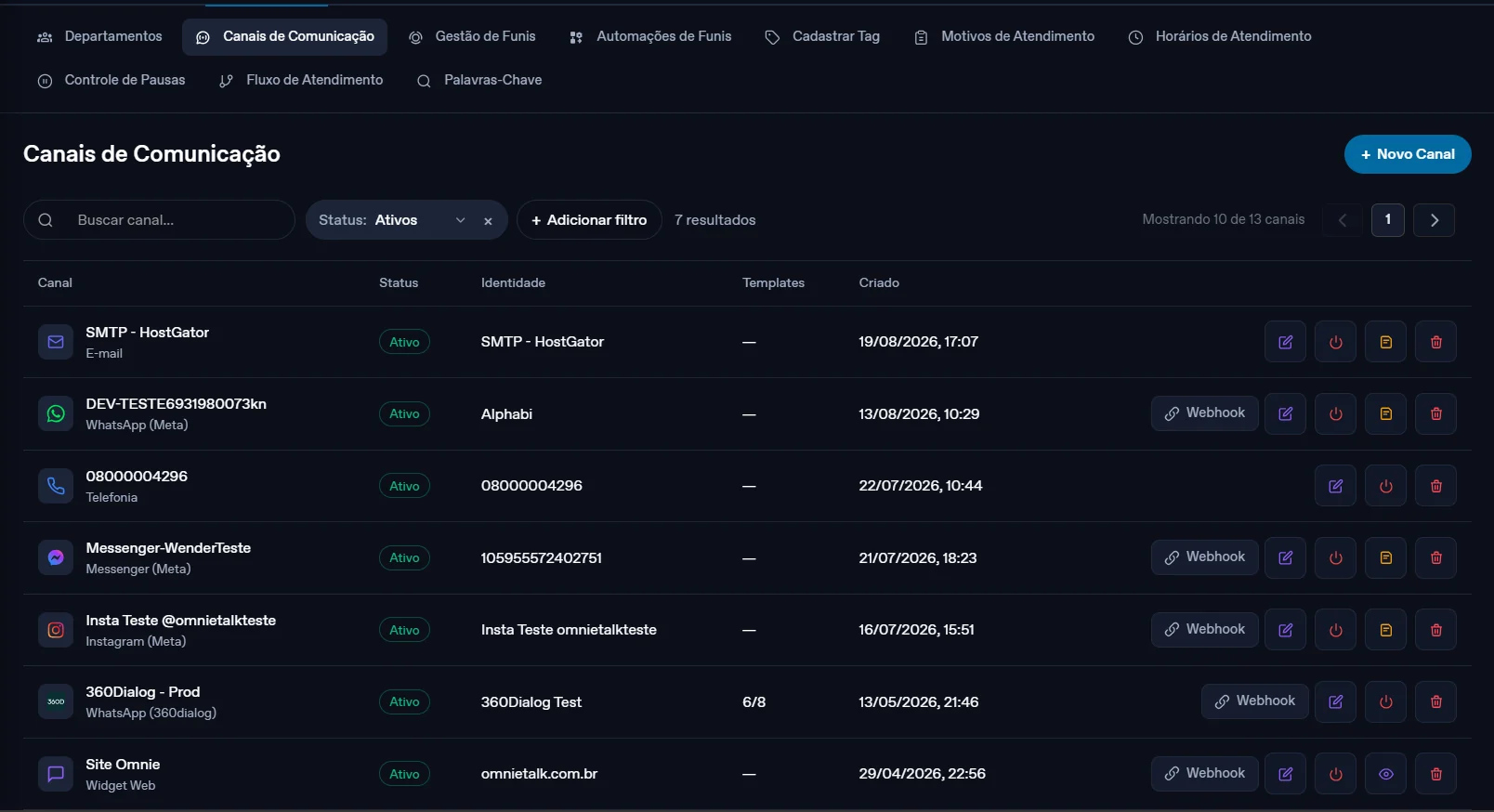The width and height of the screenshot is (1494, 812).
Task: Open the Palavras-Chave tab
Action: [479, 81]
